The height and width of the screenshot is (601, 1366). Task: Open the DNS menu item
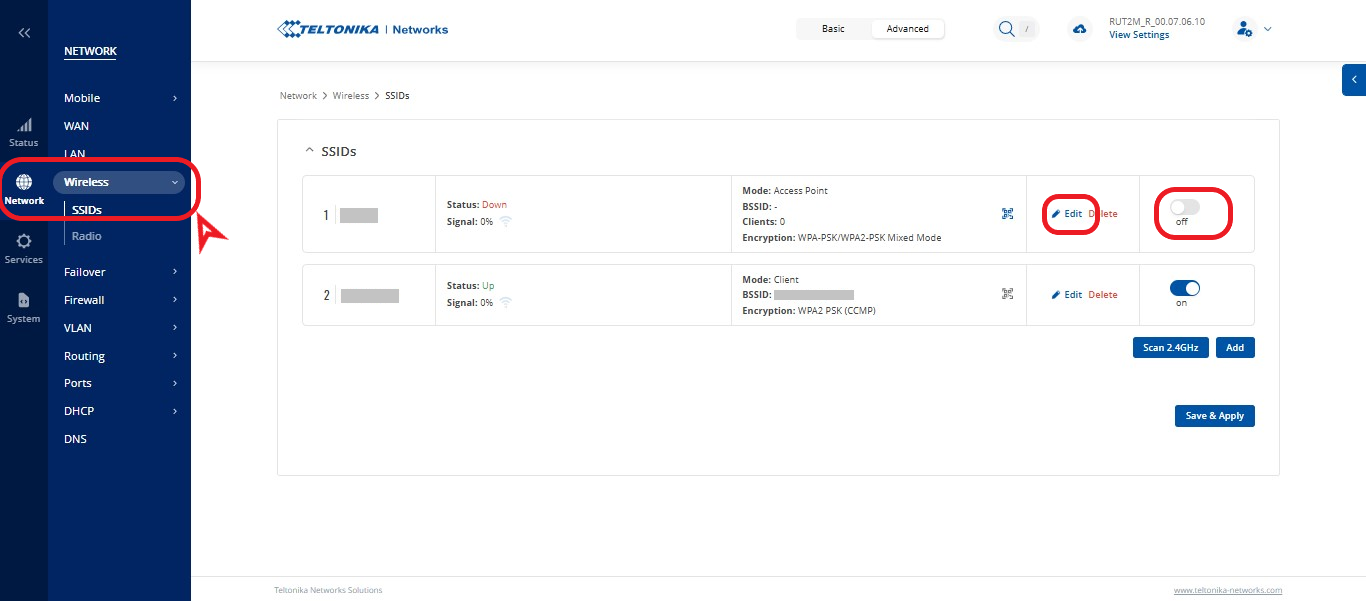coord(76,439)
